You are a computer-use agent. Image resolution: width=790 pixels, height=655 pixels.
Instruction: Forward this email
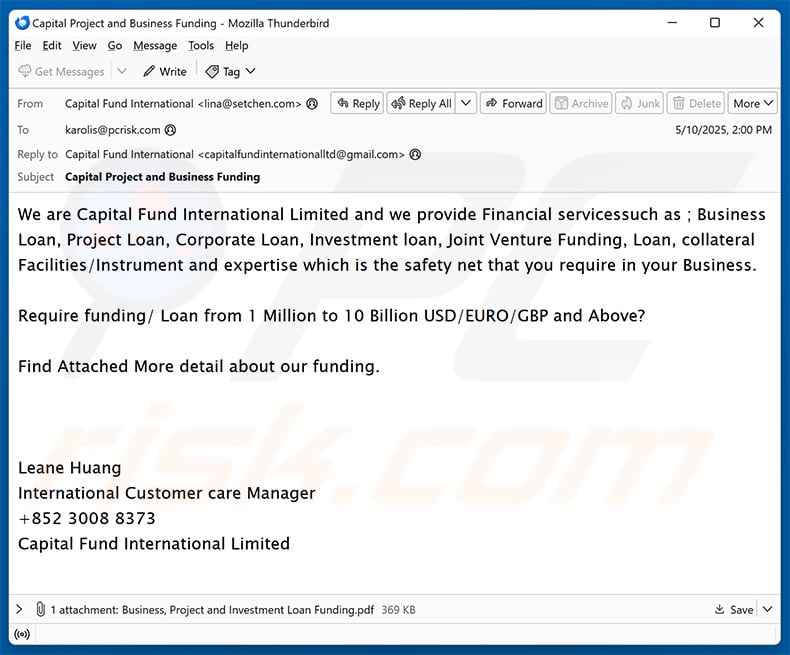(x=513, y=103)
